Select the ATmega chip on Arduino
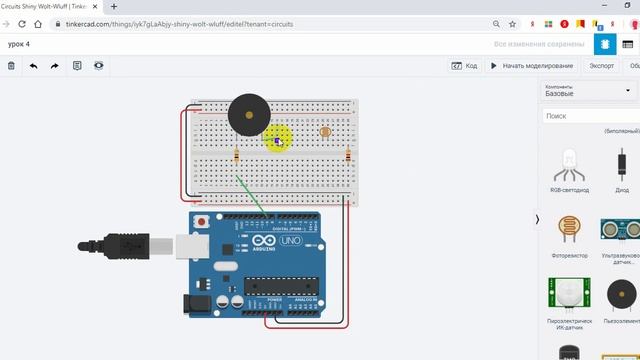640x360 pixels. (281, 287)
